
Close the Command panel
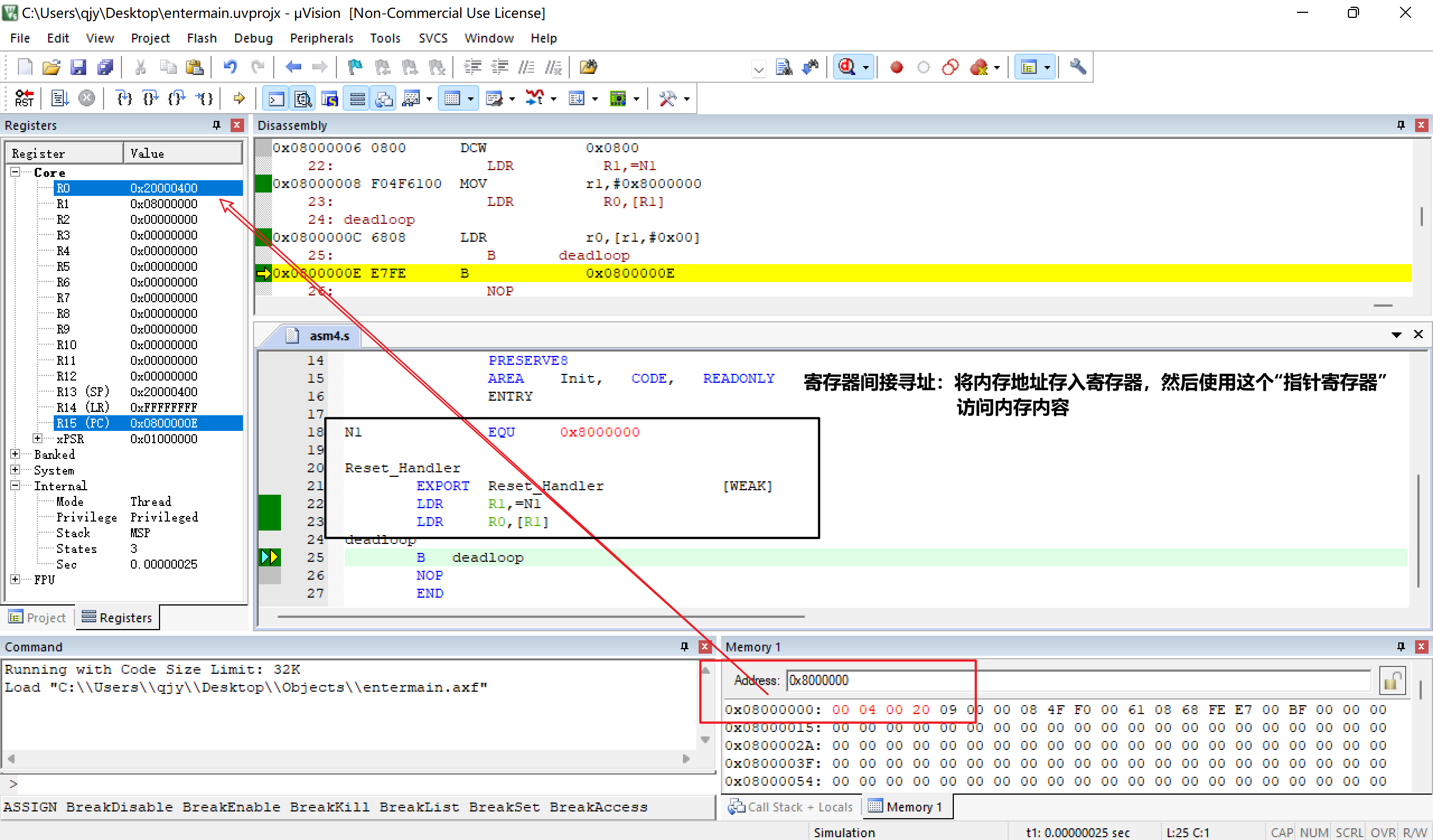705,646
